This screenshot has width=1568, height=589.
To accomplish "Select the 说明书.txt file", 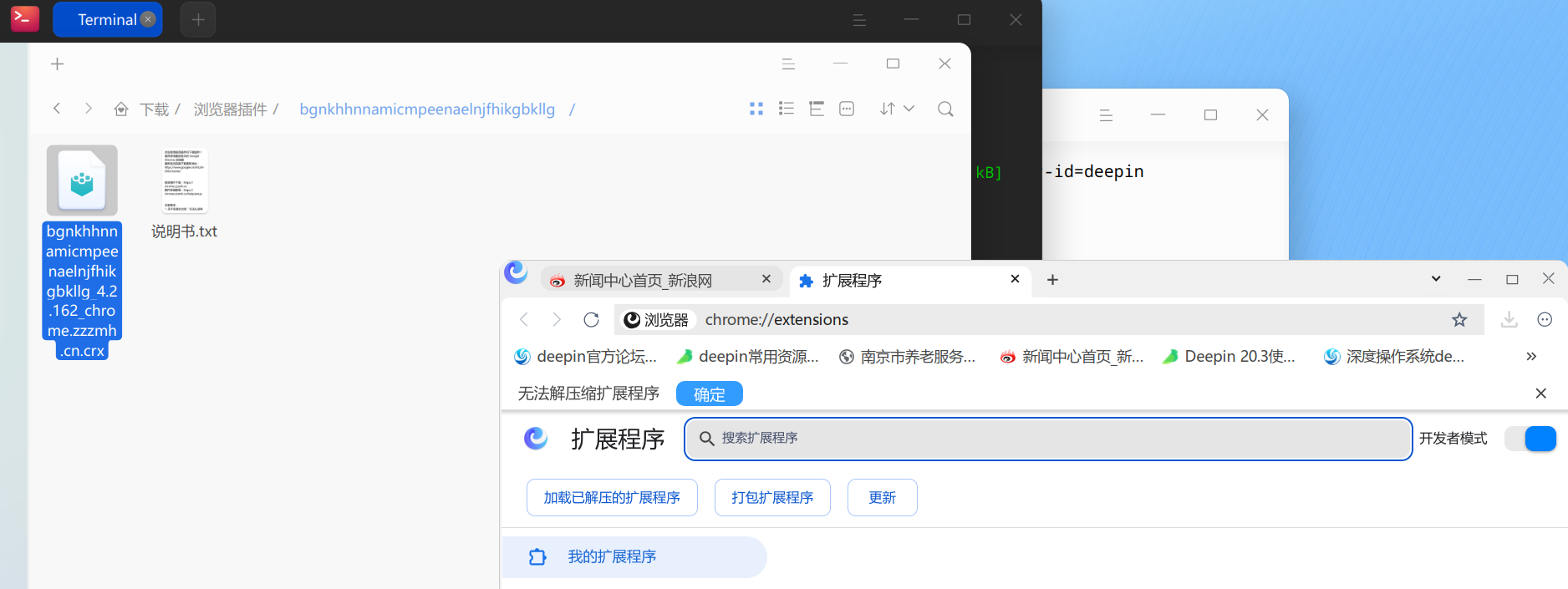I will tap(184, 195).
